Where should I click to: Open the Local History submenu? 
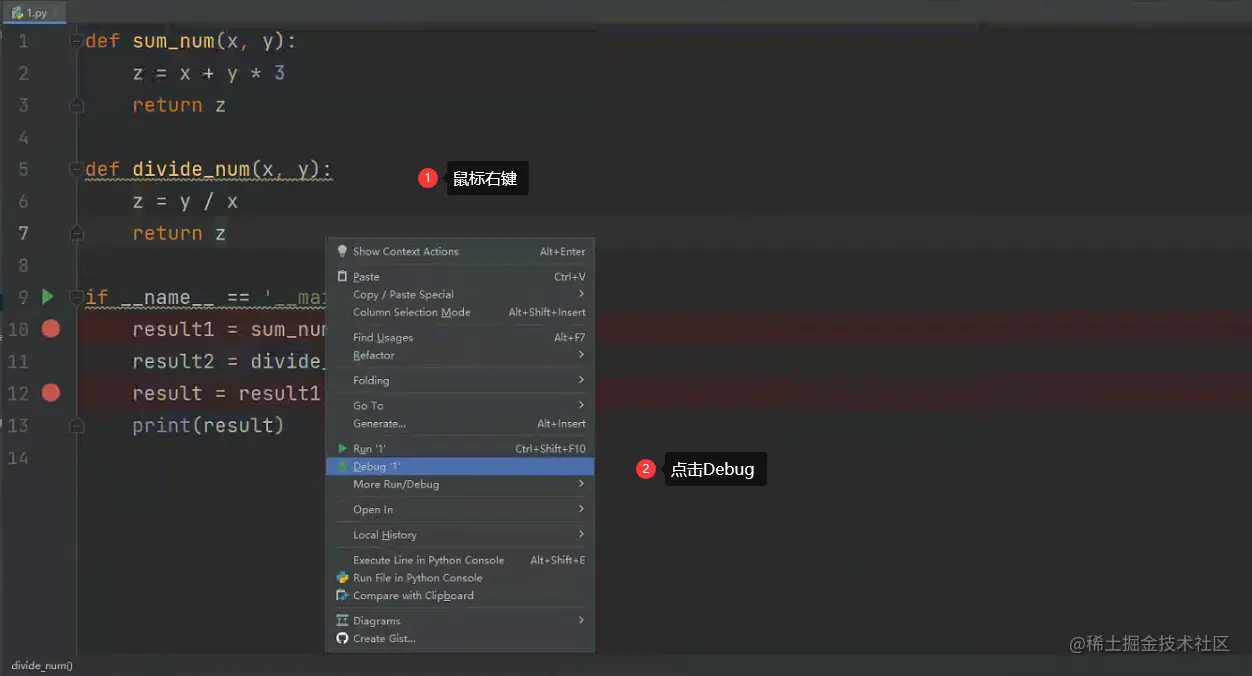pyautogui.click(x=460, y=534)
